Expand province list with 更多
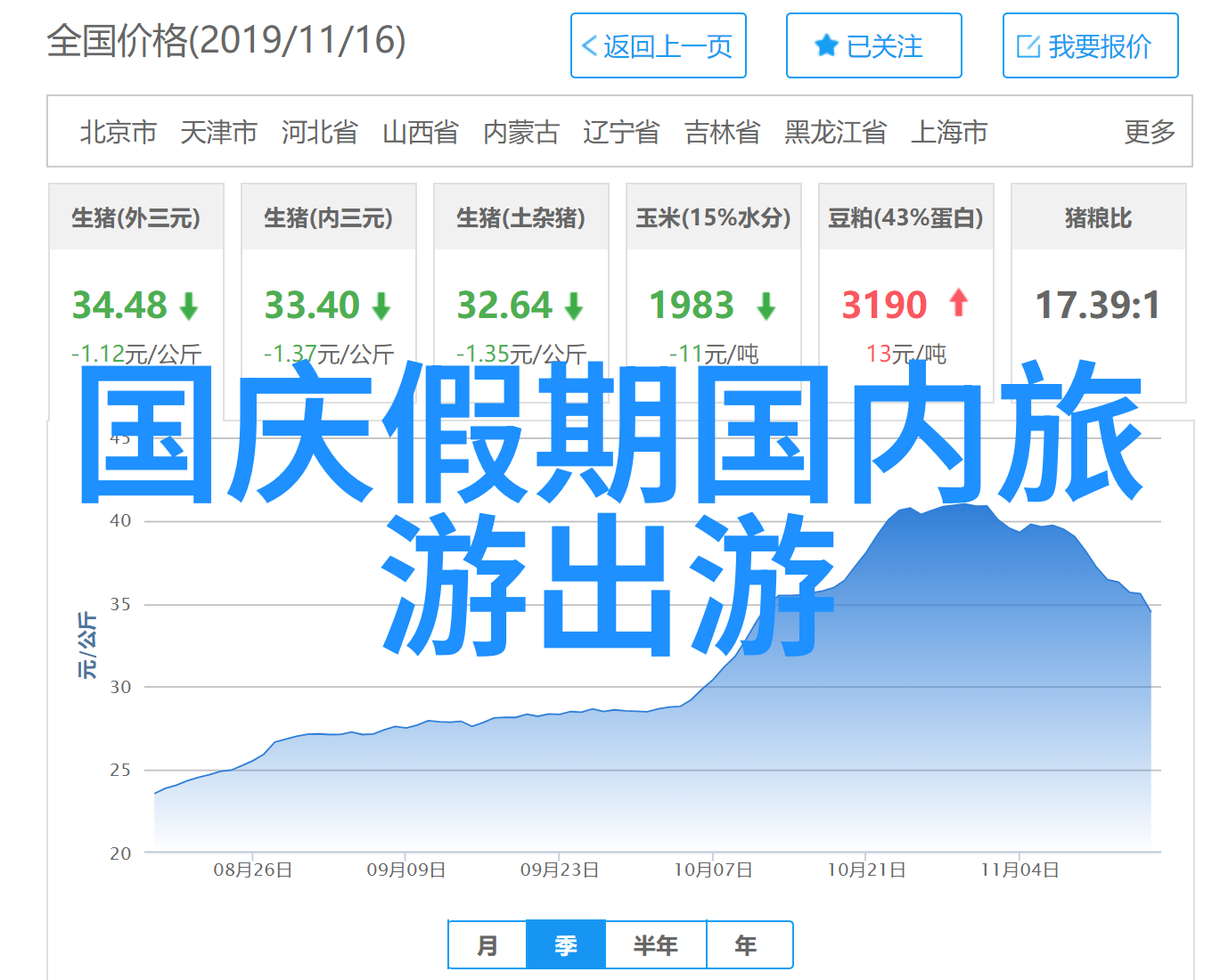The image size is (1212, 980). pos(1149,132)
